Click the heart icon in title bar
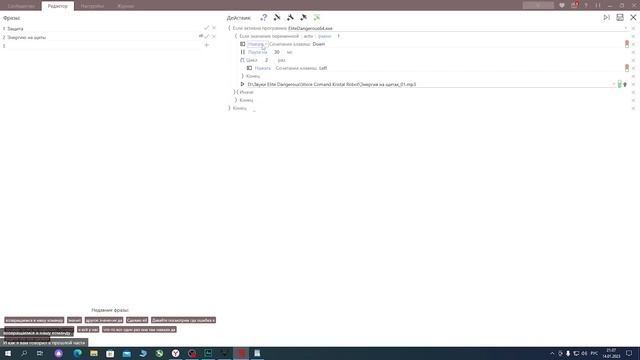Screen dimensions: 640x360 coord(562,6)
